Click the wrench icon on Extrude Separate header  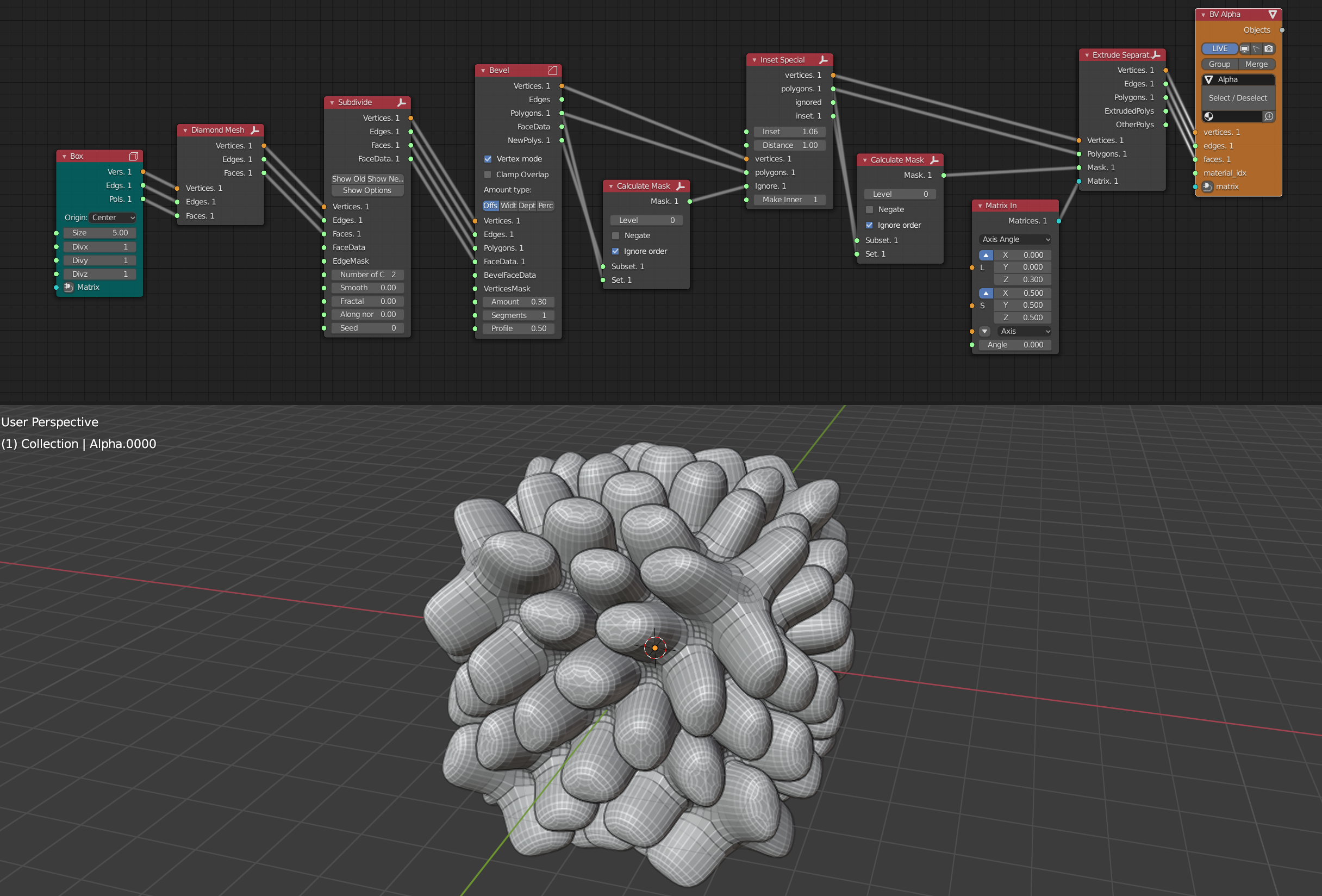tap(1157, 54)
